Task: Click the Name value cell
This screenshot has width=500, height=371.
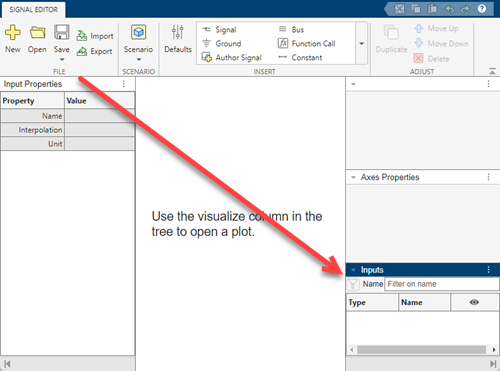Action: 100,116
